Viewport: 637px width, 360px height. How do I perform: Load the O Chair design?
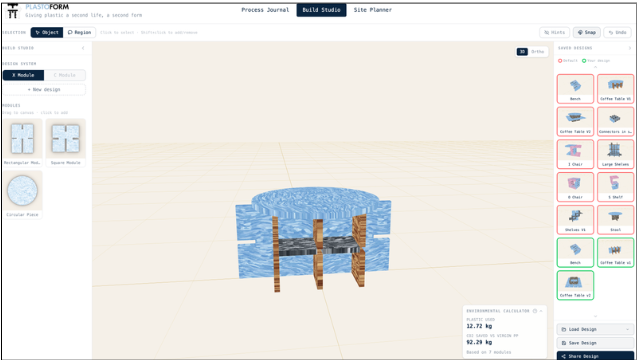pyautogui.click(x=575, y=187)
